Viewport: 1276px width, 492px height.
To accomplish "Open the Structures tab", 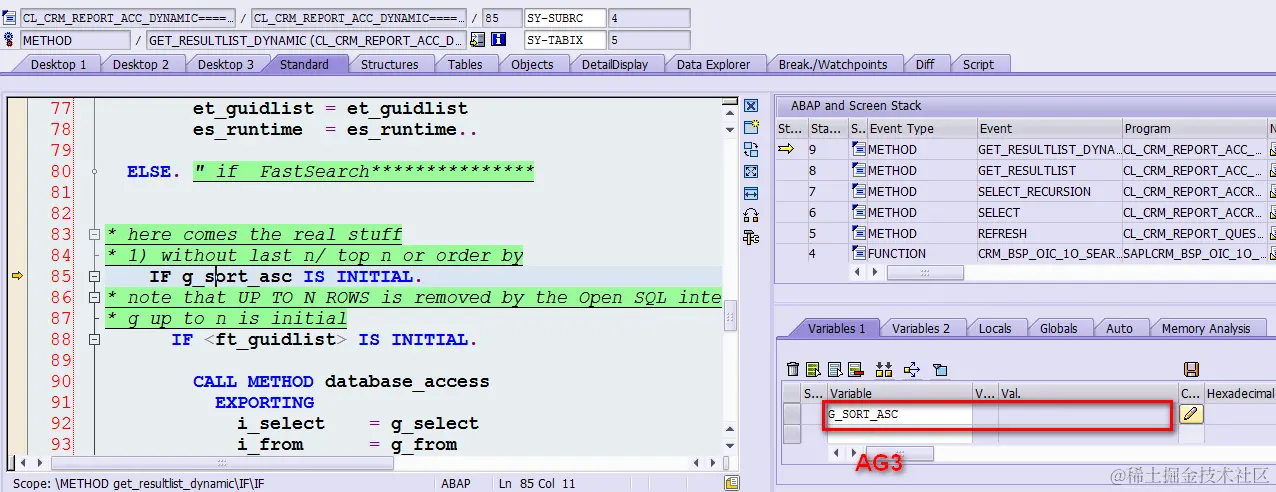I will [x=390, y=64].
